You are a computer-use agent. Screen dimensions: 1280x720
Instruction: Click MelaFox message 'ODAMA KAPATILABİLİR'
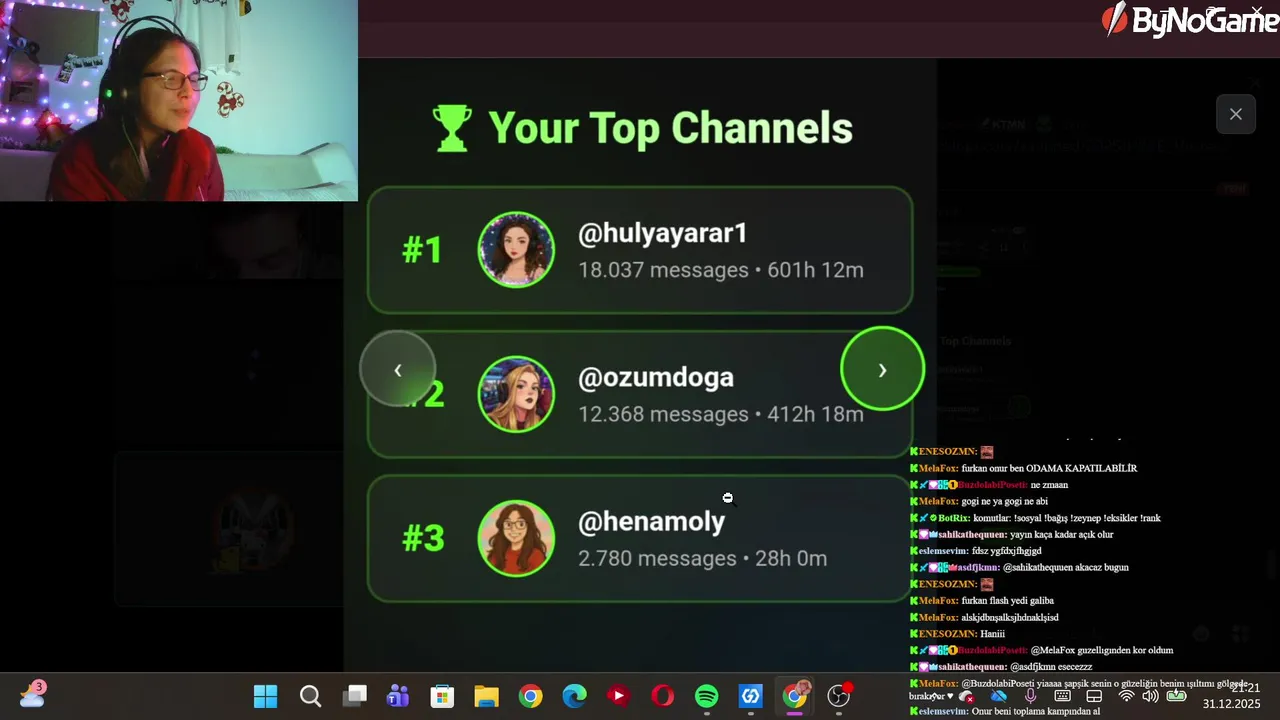tap(1023, 468)
